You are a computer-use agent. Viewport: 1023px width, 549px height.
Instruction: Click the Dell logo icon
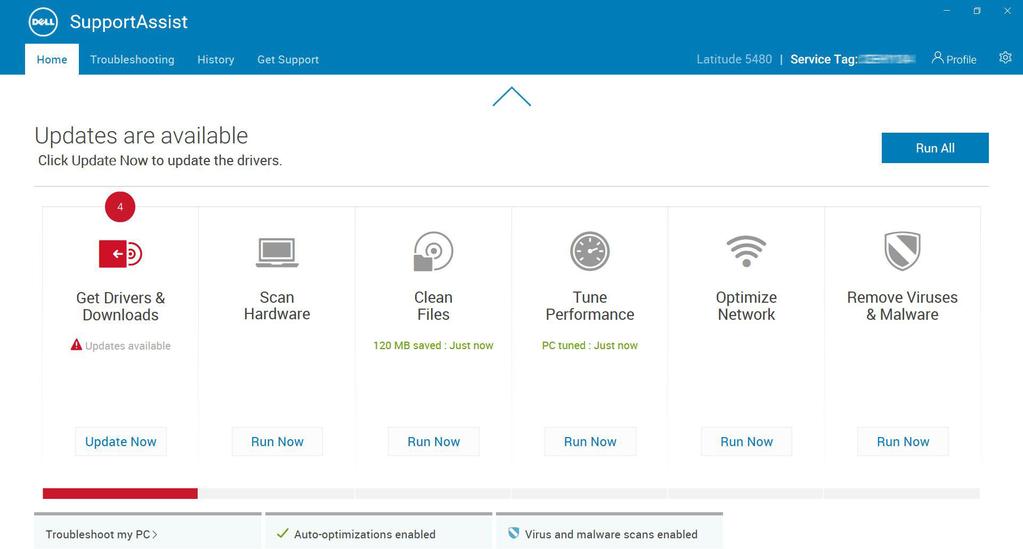click(43, 22)
